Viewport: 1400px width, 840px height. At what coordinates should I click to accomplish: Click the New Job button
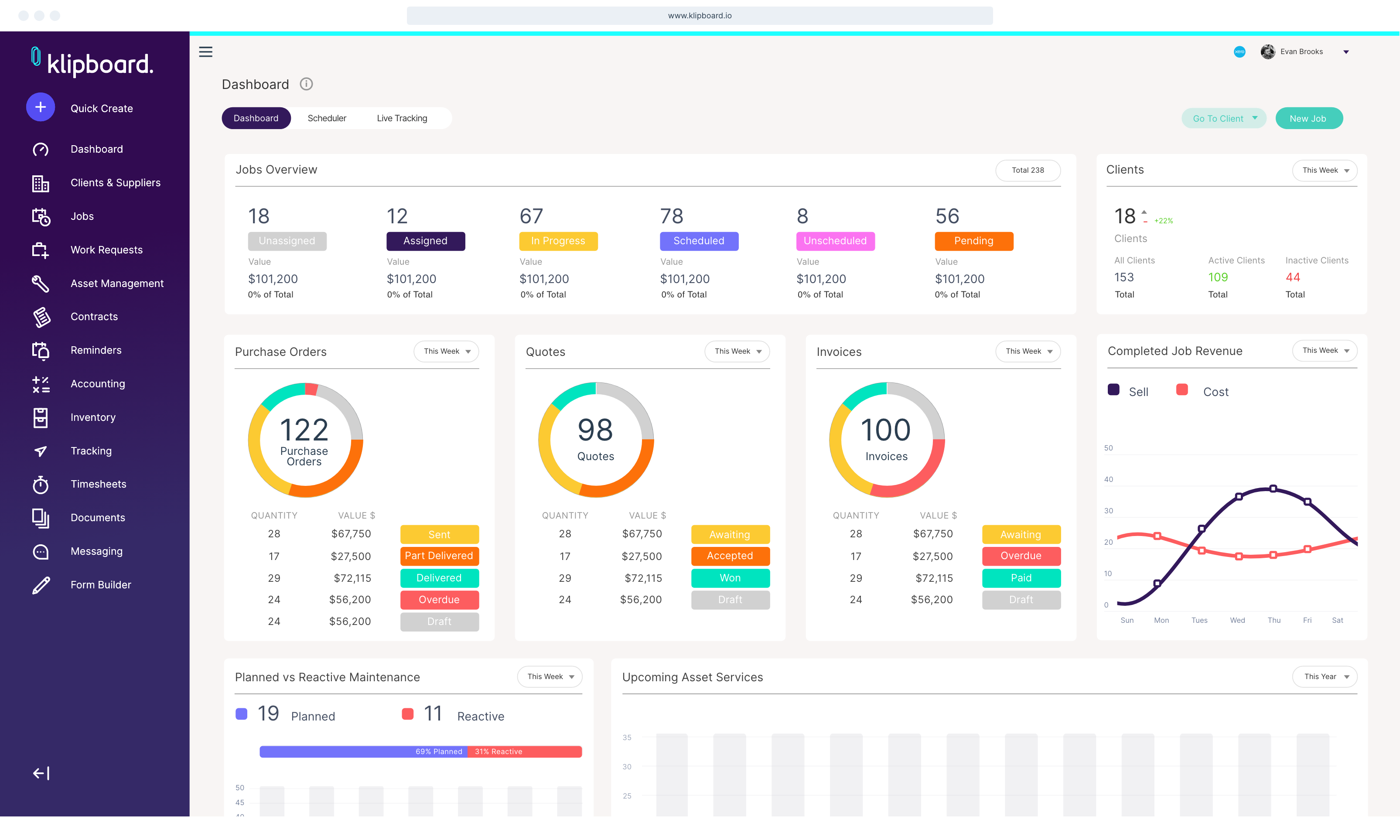[x=1308, y=118]
